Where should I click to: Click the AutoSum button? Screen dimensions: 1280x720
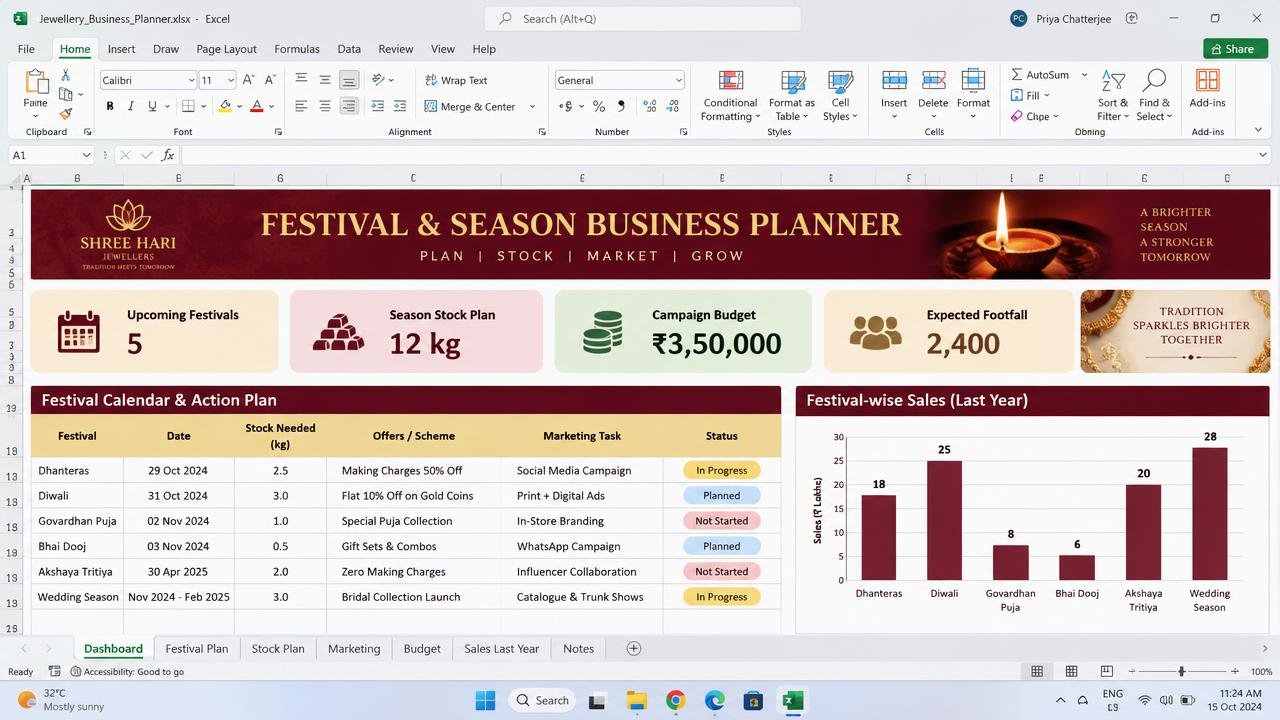point(1039,75)
